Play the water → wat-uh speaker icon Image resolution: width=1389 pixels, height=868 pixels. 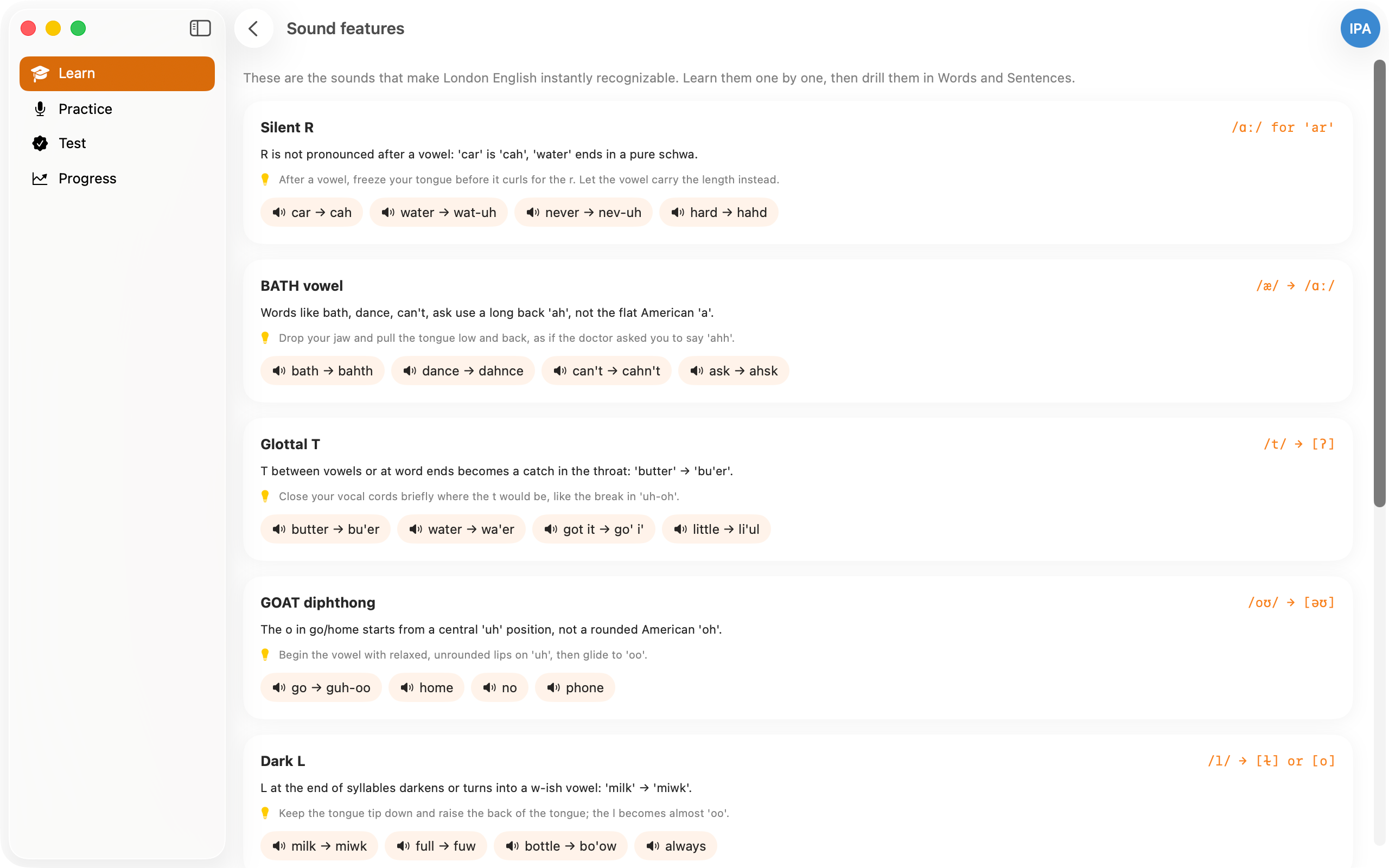(388, 213)
